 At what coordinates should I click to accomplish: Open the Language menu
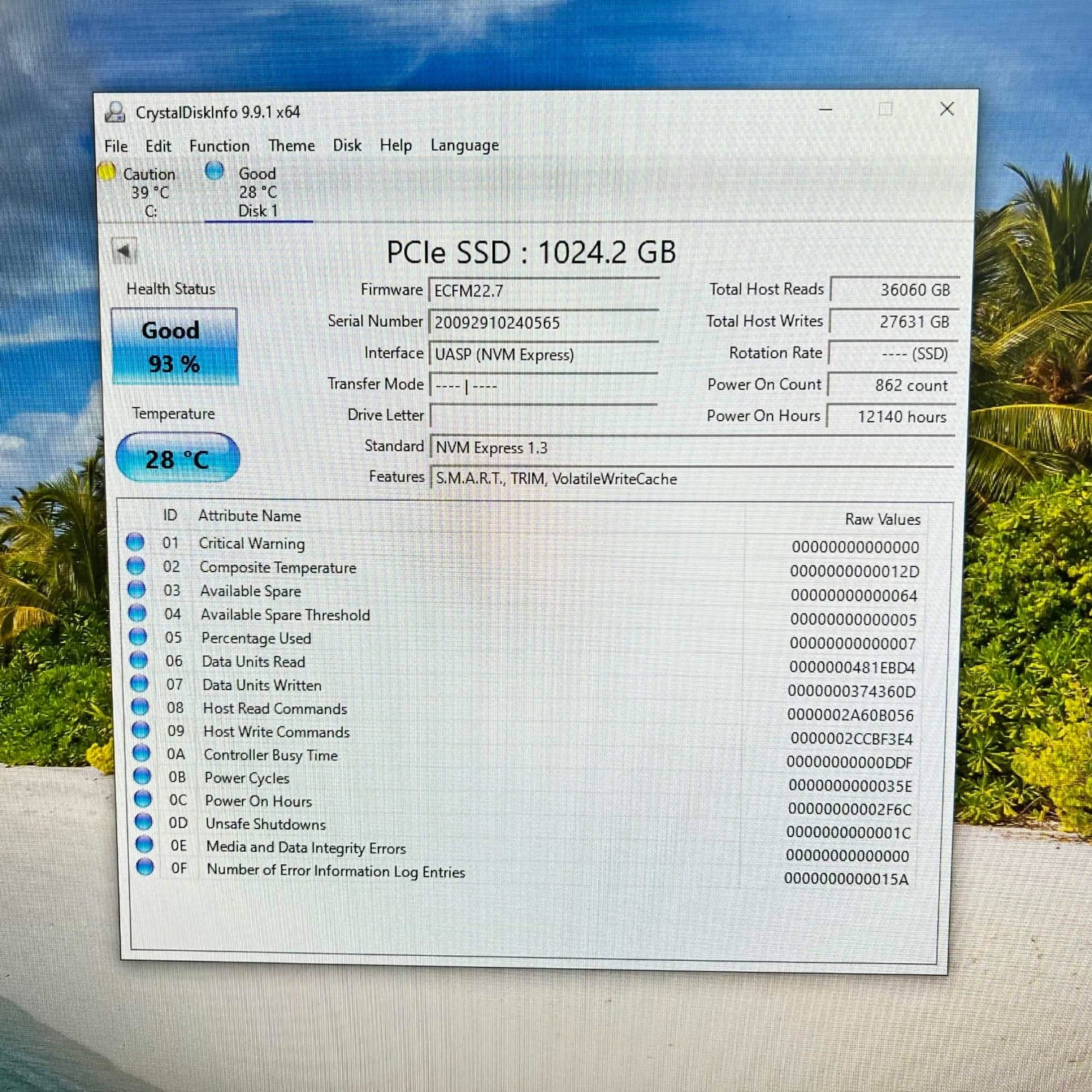click(464, 145)
